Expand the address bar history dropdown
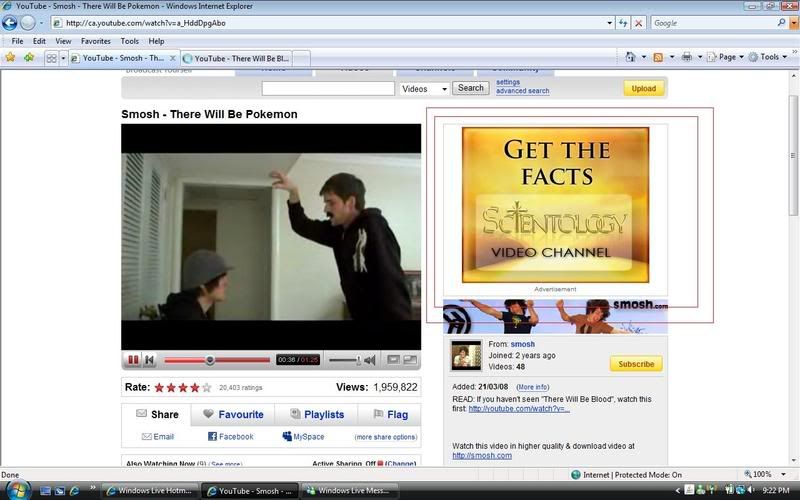Viewport: 800px width, 500px height. tap(609, 23)
